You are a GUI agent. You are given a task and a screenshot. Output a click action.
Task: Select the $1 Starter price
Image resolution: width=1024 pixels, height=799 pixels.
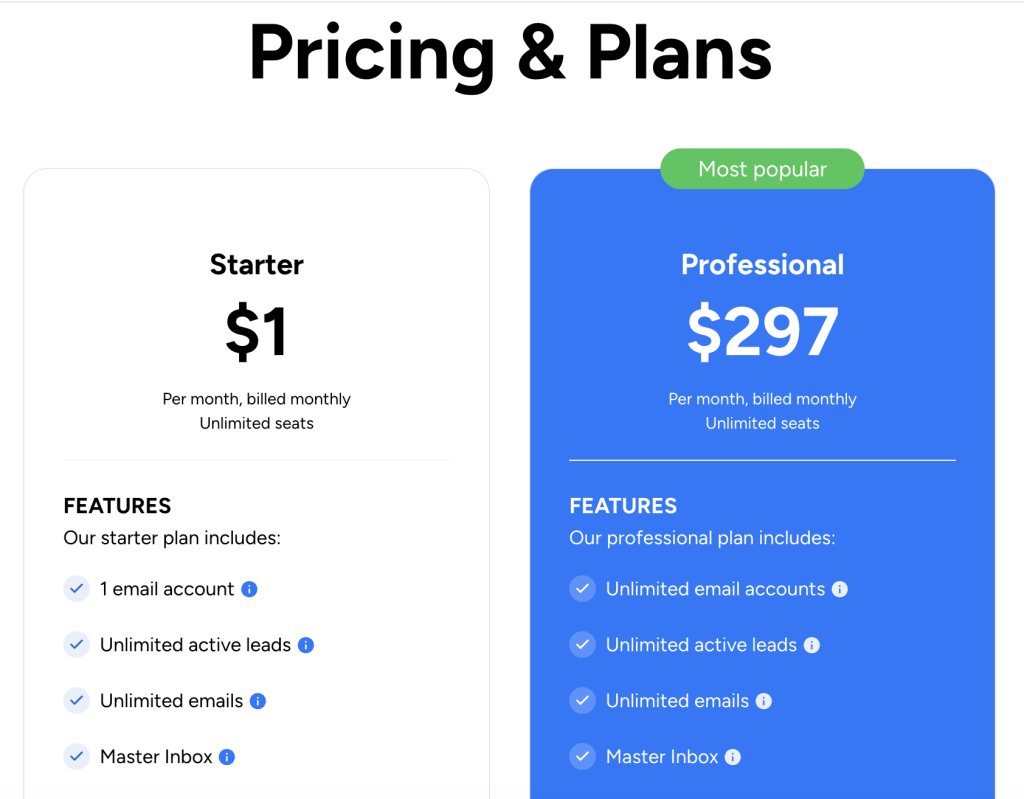256,333
